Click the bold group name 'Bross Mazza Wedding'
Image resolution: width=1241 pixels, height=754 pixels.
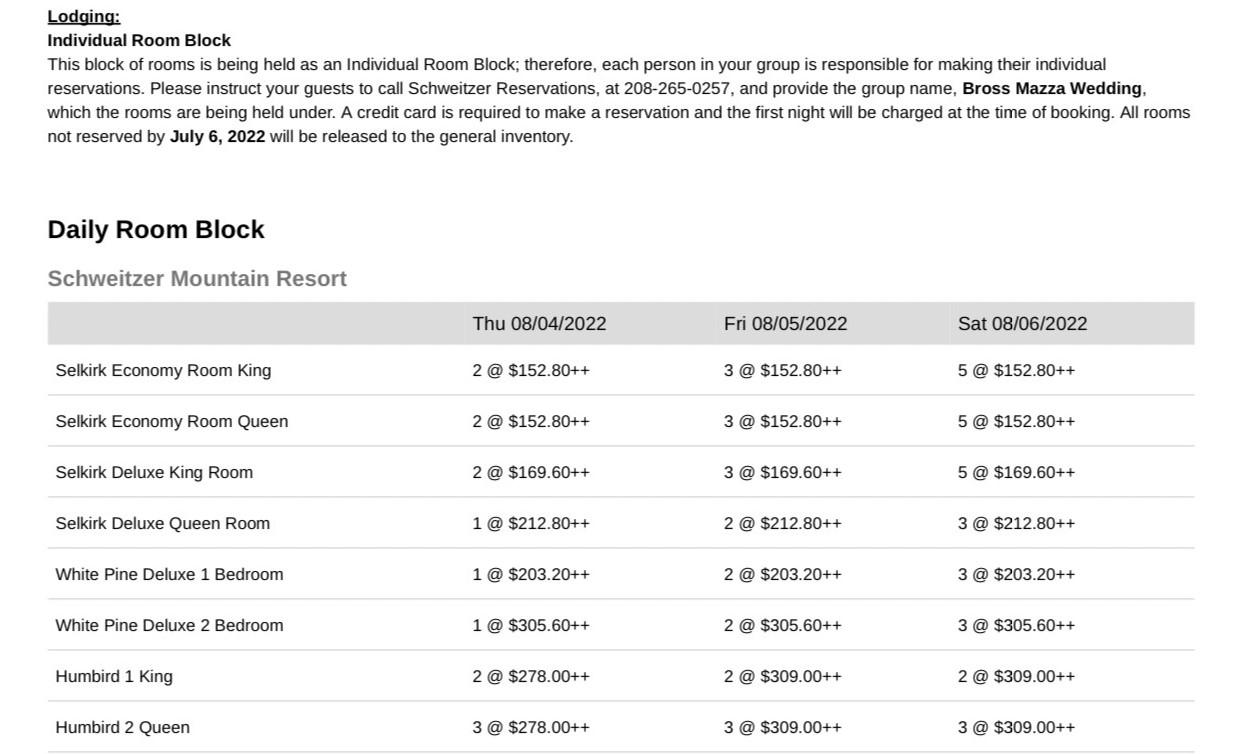click(1051, 89)
